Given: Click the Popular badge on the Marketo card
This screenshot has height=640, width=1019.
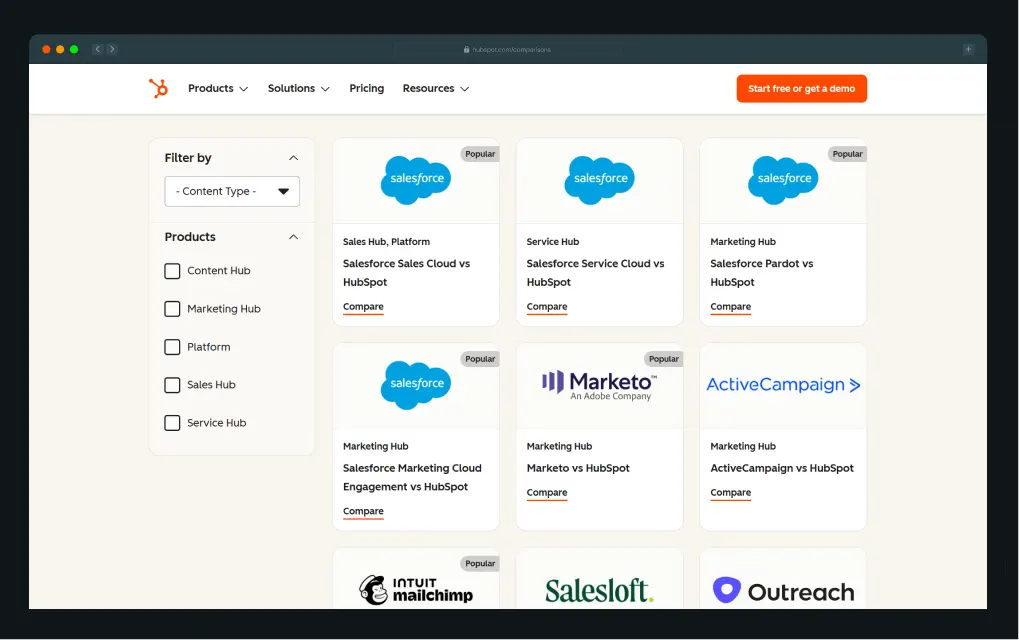Looking at the screenshot, I should (x=664, y=359).
